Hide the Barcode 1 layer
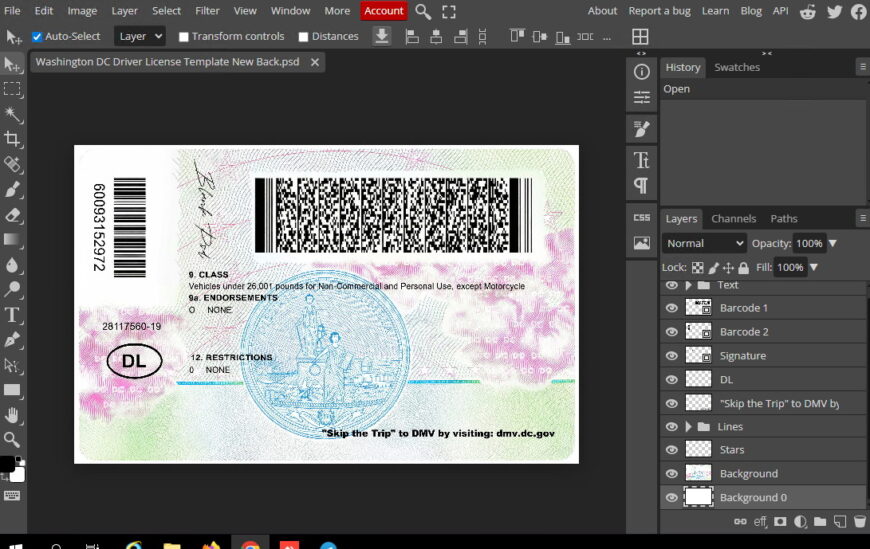The image size is (870, 549). coord(671,308)
